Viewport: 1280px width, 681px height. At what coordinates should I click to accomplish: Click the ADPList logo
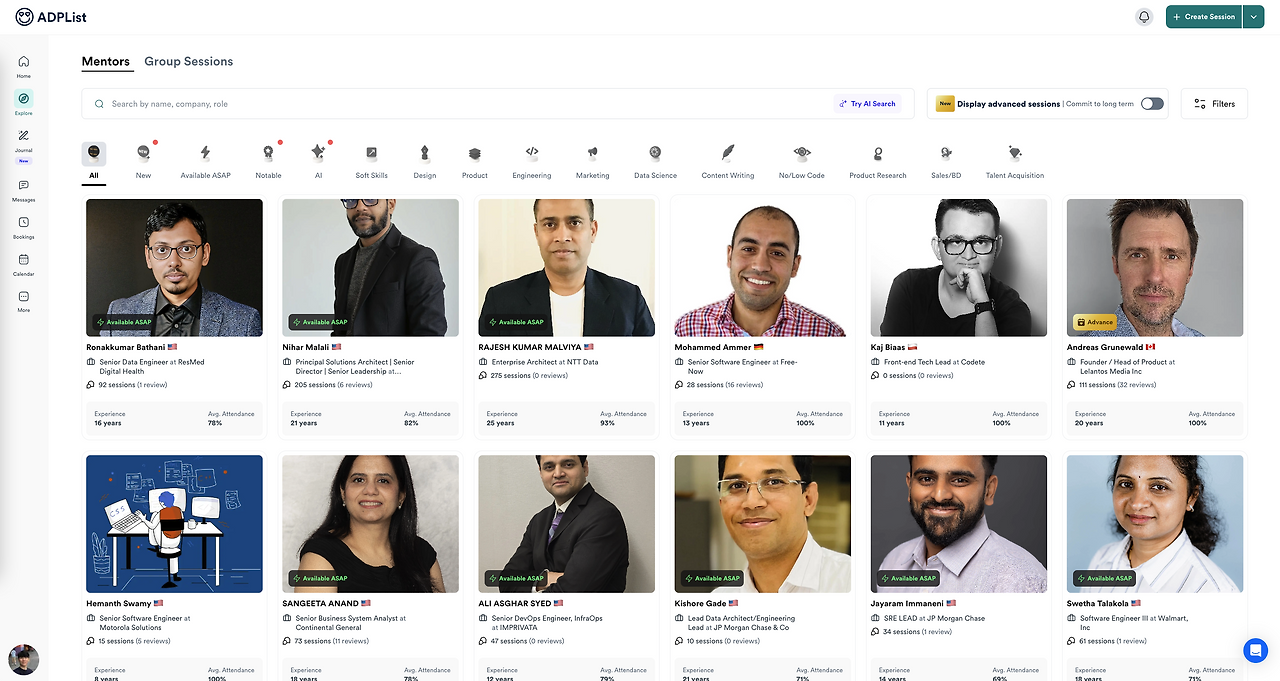[51, 16]
